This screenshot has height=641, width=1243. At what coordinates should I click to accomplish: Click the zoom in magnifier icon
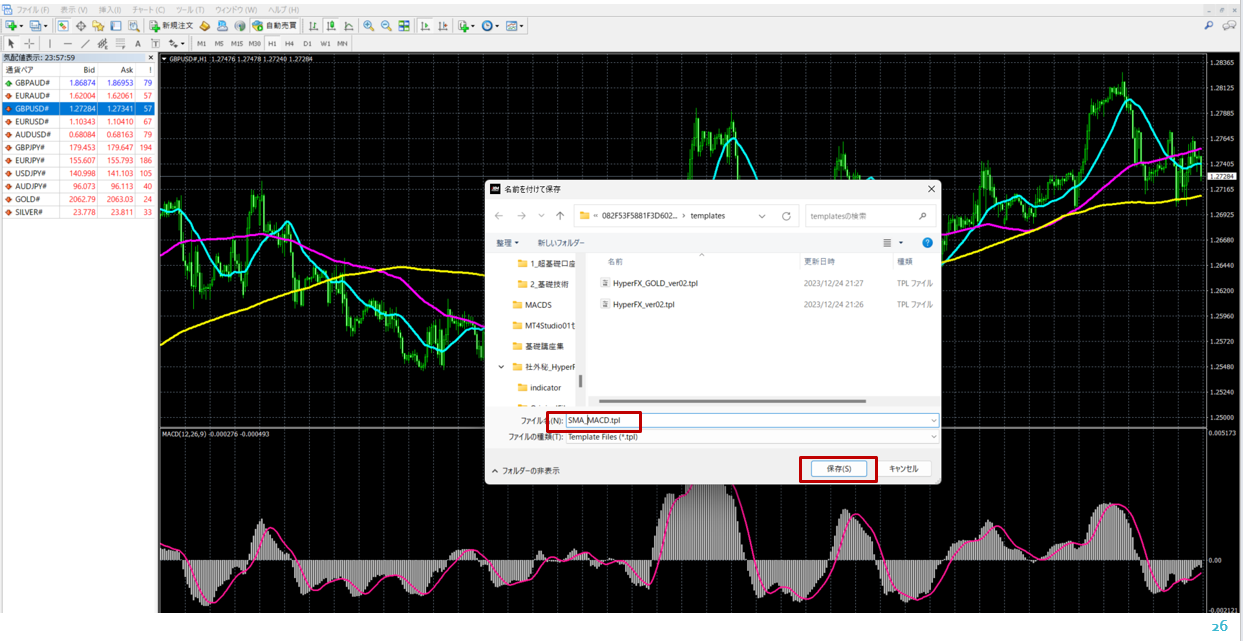[x=369, y=25]
